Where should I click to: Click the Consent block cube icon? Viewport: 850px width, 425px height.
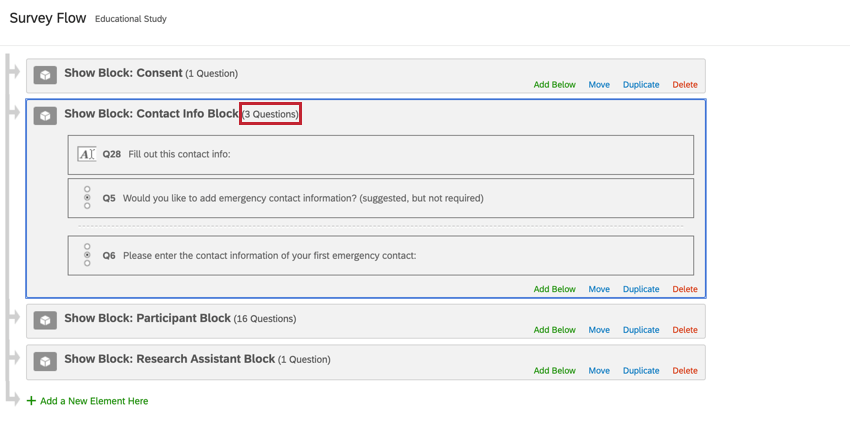pyautogui.click(x=45, y=75)
